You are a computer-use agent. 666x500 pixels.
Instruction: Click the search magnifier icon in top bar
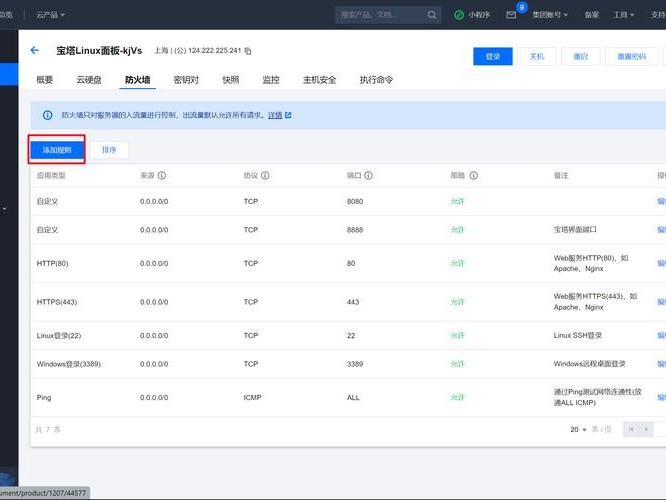pyautogui.click(x=432, y=15)
